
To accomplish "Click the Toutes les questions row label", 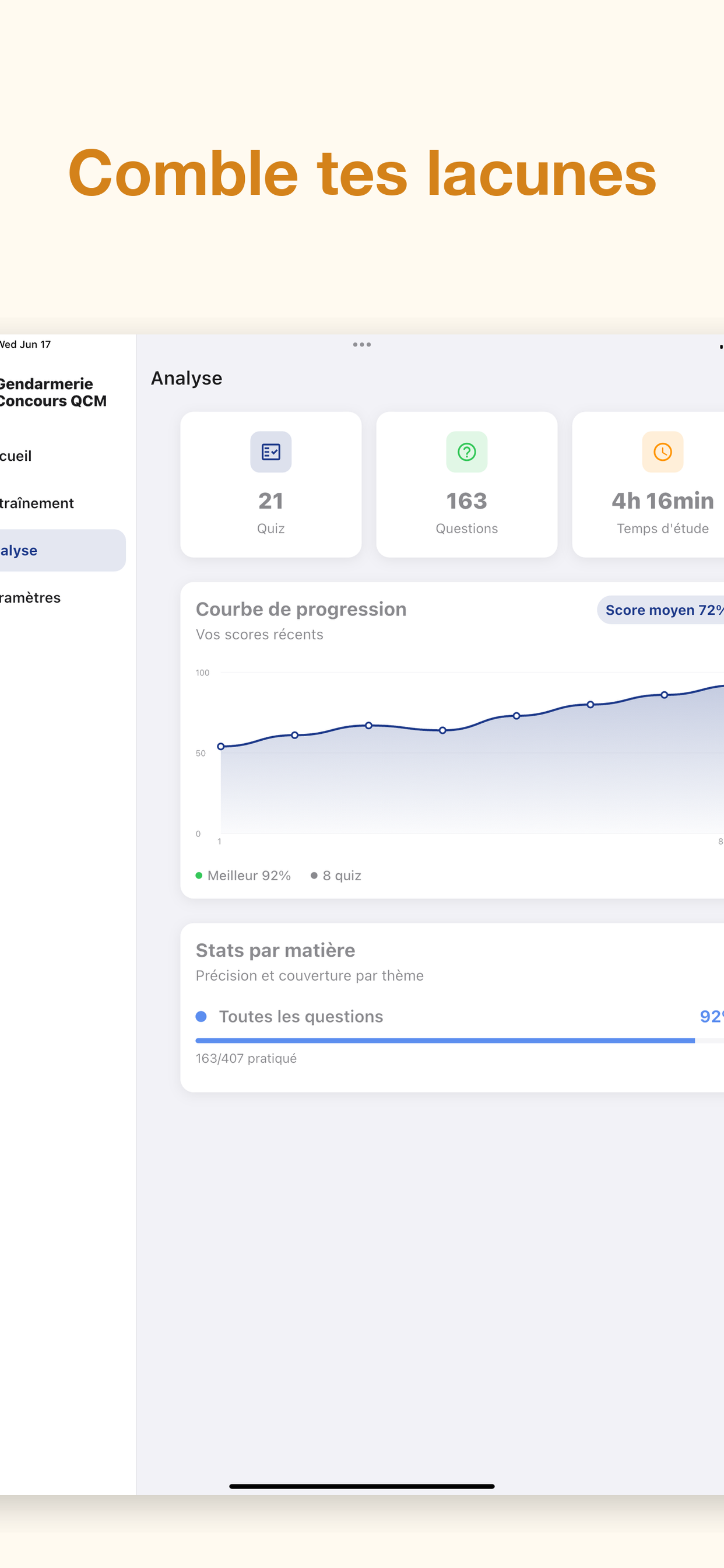I will [x=301, y=1017].
